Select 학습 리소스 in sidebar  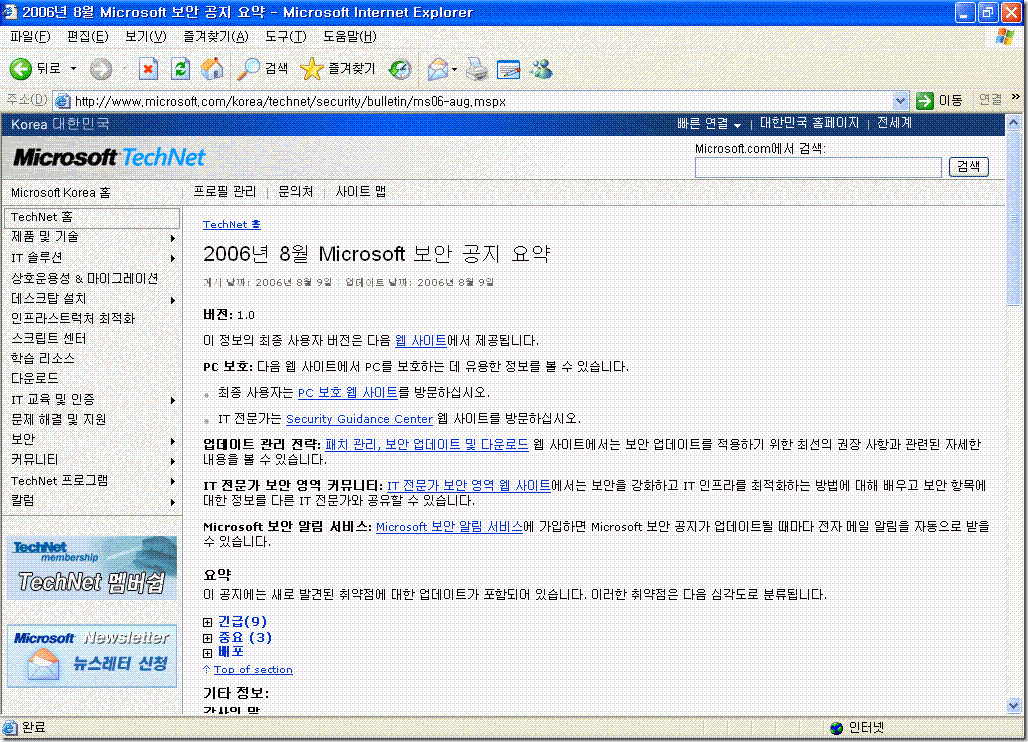[x=43, y=359]
